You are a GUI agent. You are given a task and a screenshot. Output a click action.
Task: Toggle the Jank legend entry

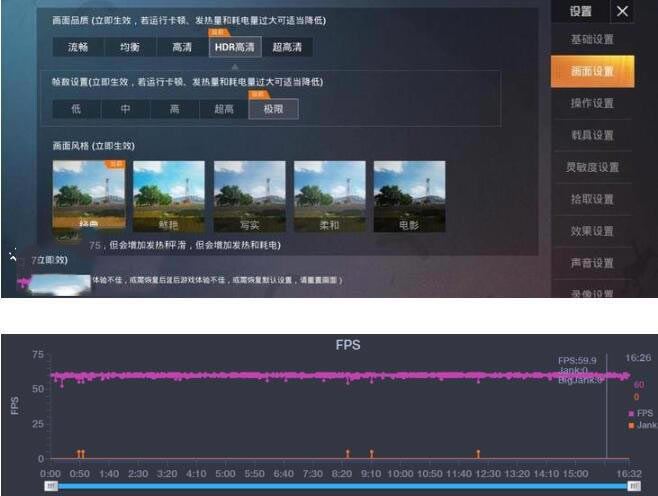[642, 425]
